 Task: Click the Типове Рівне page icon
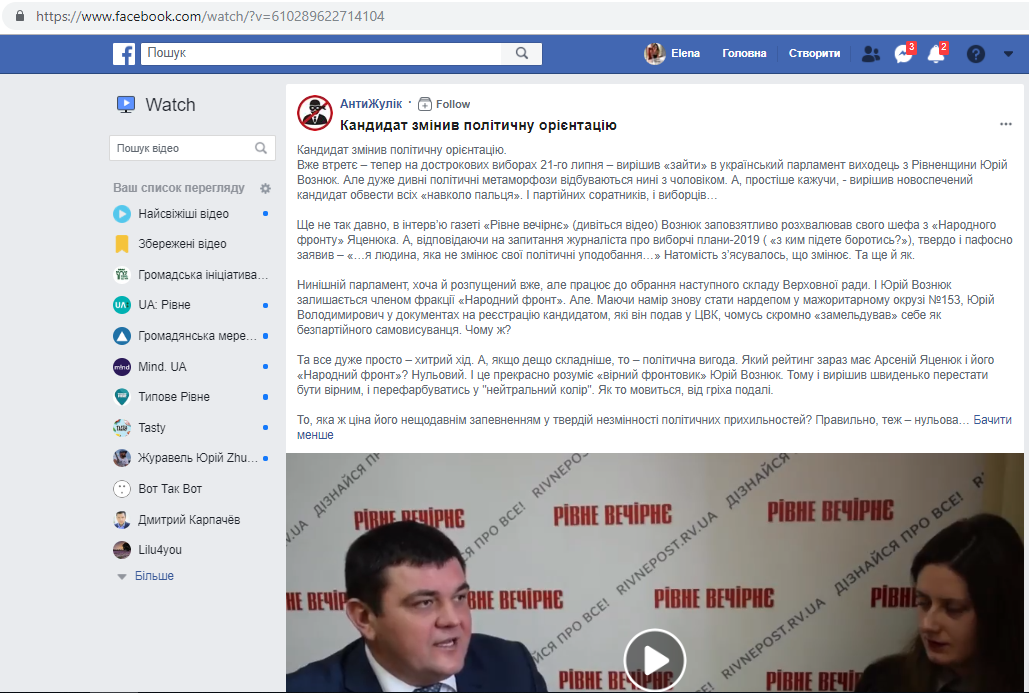122,397
